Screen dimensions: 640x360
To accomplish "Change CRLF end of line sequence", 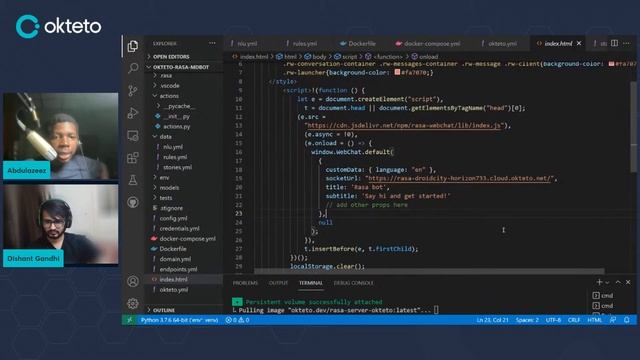I will [x=574, y=320].
